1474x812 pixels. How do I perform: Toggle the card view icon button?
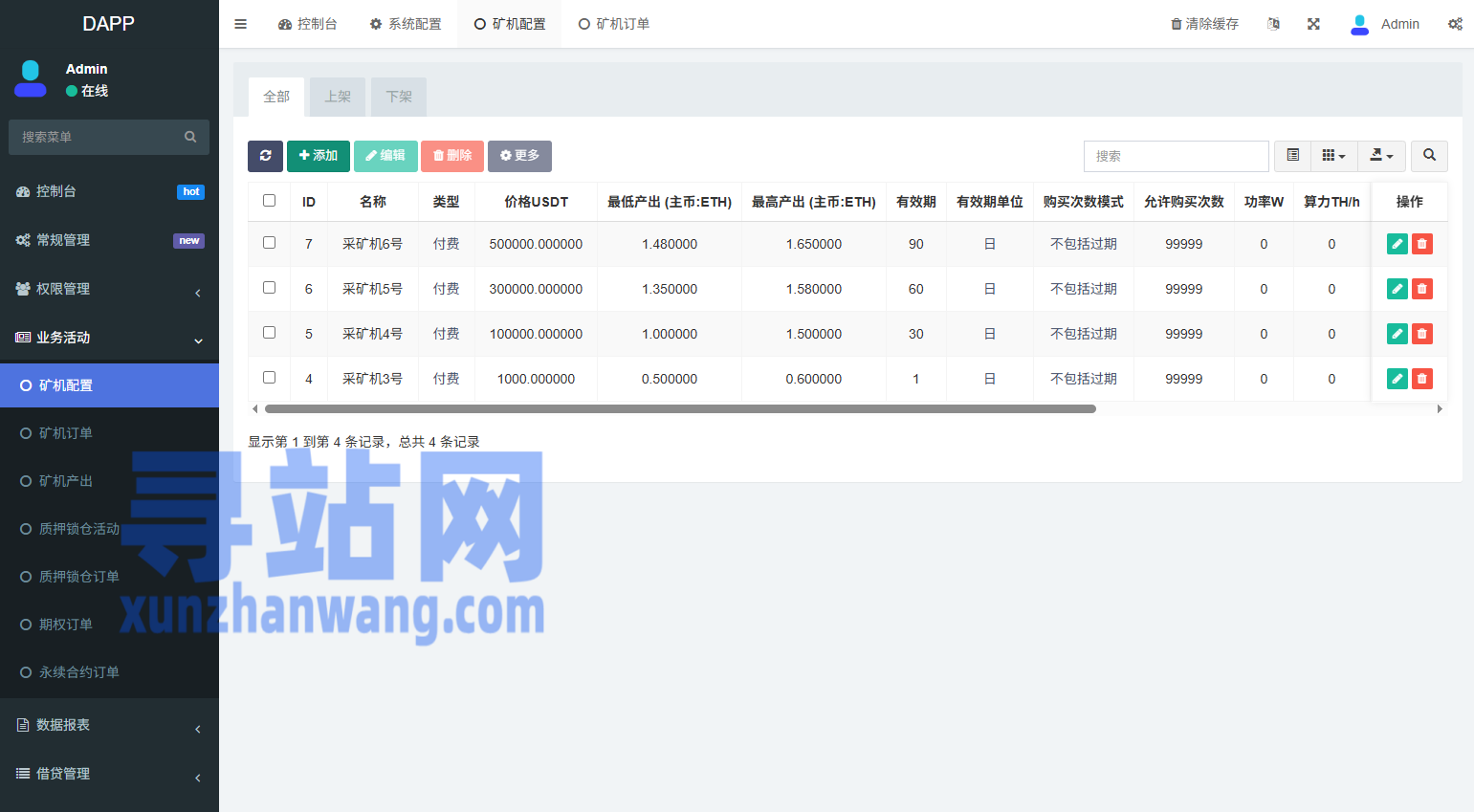1292,156
